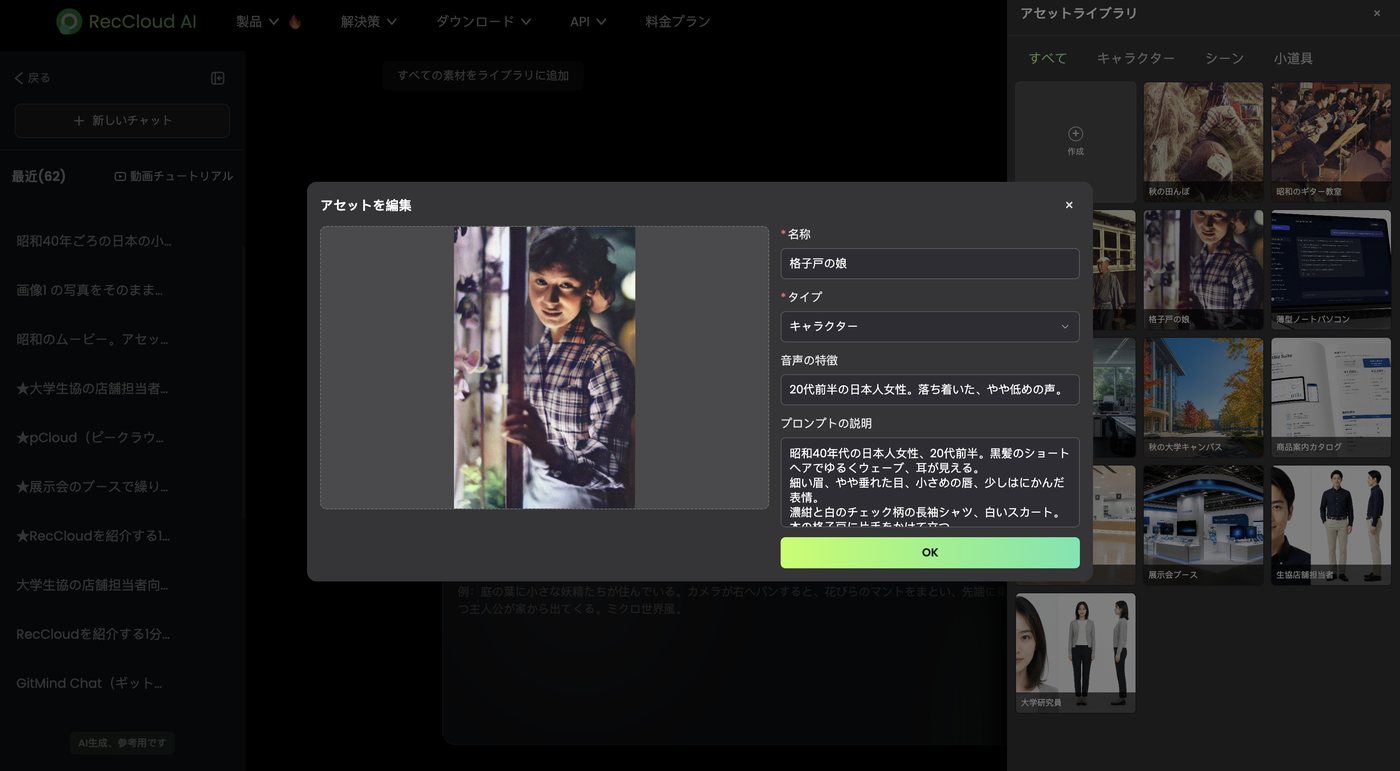Select the 生協店舗担当者 thumbnail
Screen dimensions: 1400x771
click(x=1331, y=525)
